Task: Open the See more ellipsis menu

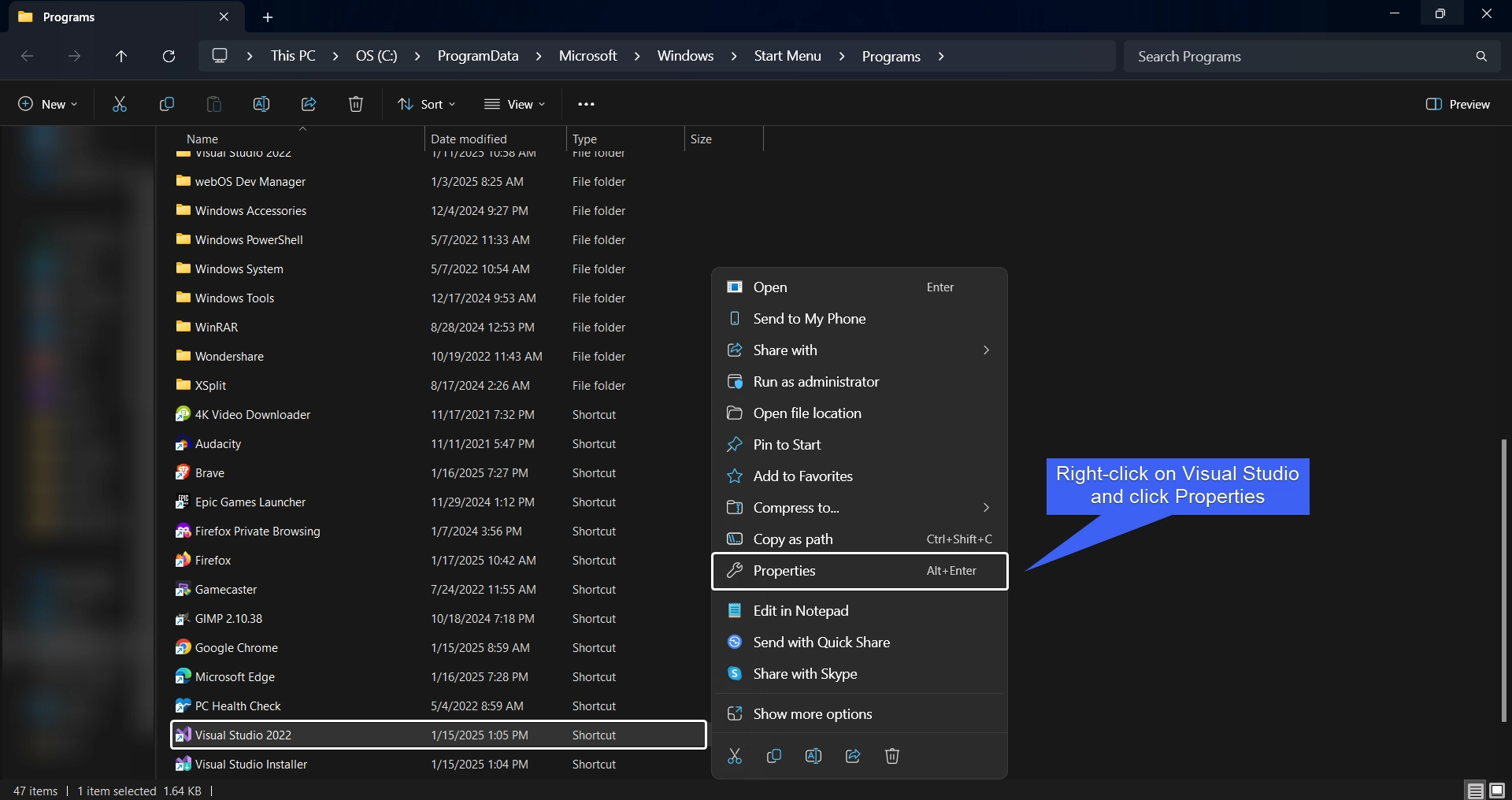Action: pyautogui.click(x=586, y=104)
